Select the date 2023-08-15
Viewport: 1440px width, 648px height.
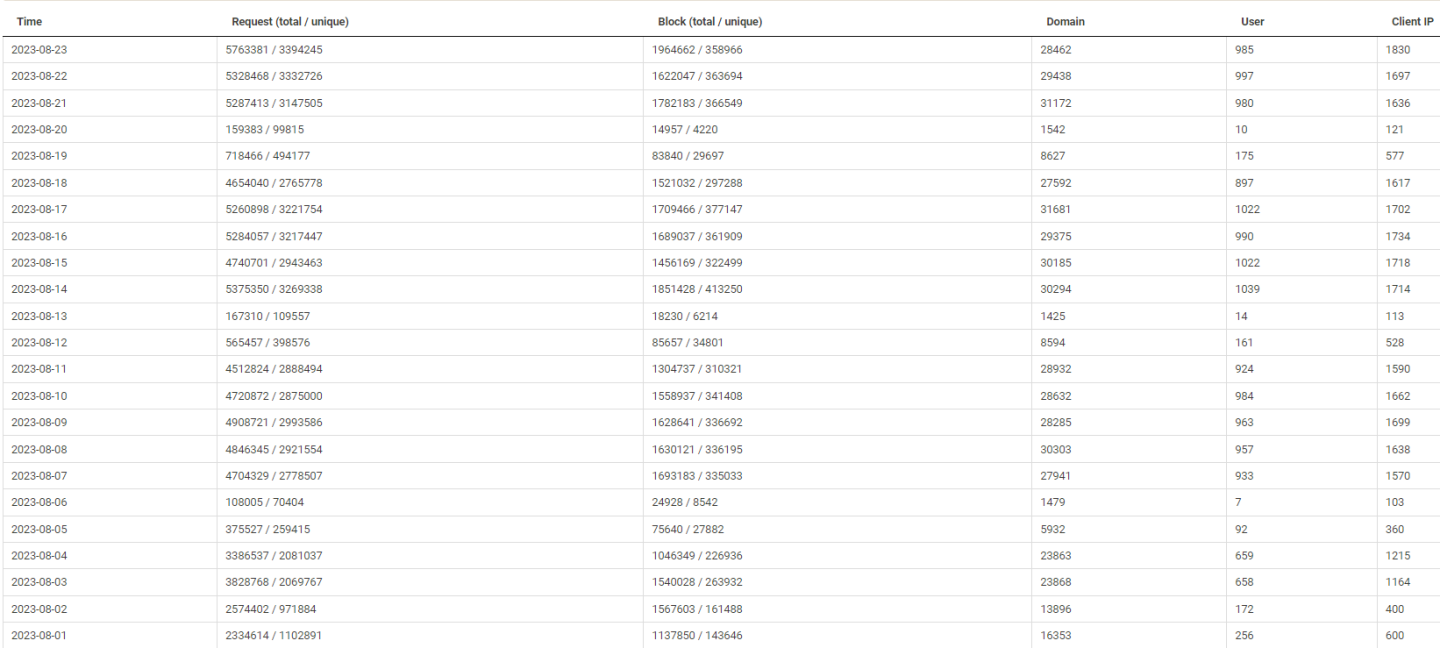[41, 262]
